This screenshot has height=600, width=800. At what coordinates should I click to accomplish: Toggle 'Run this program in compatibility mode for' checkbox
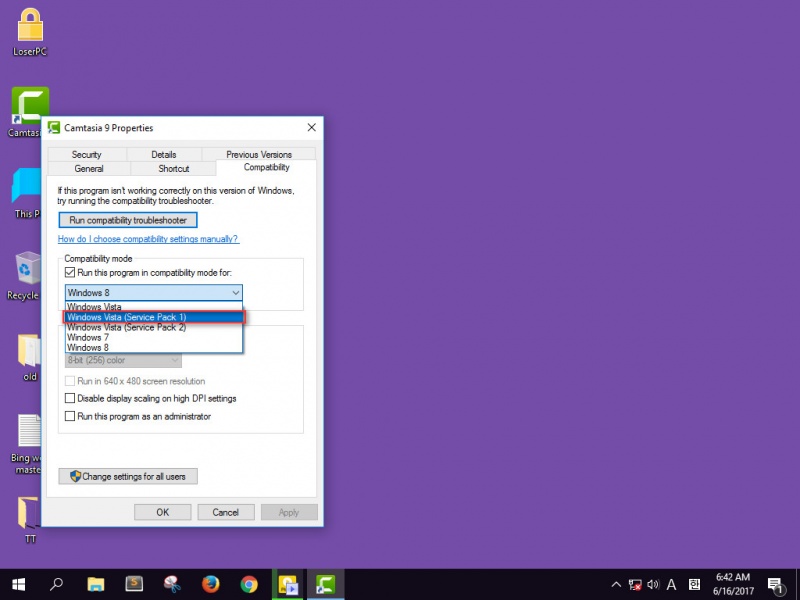70,272
